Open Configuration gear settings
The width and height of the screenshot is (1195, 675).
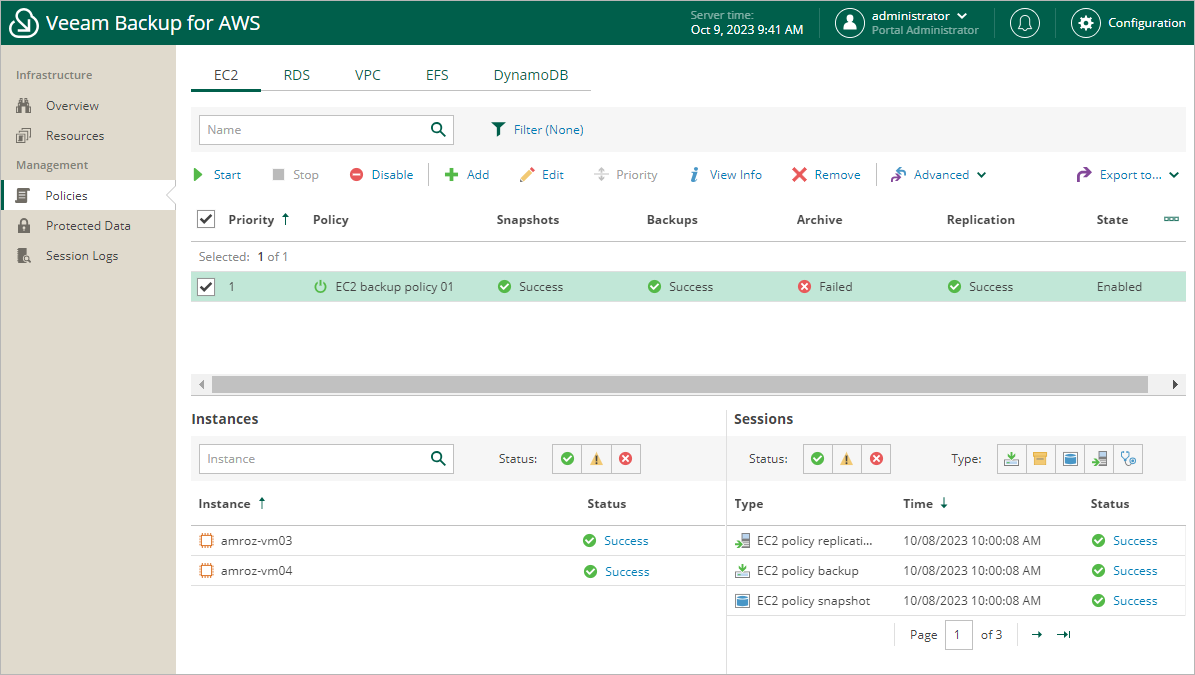click(x=1085, y=23)
